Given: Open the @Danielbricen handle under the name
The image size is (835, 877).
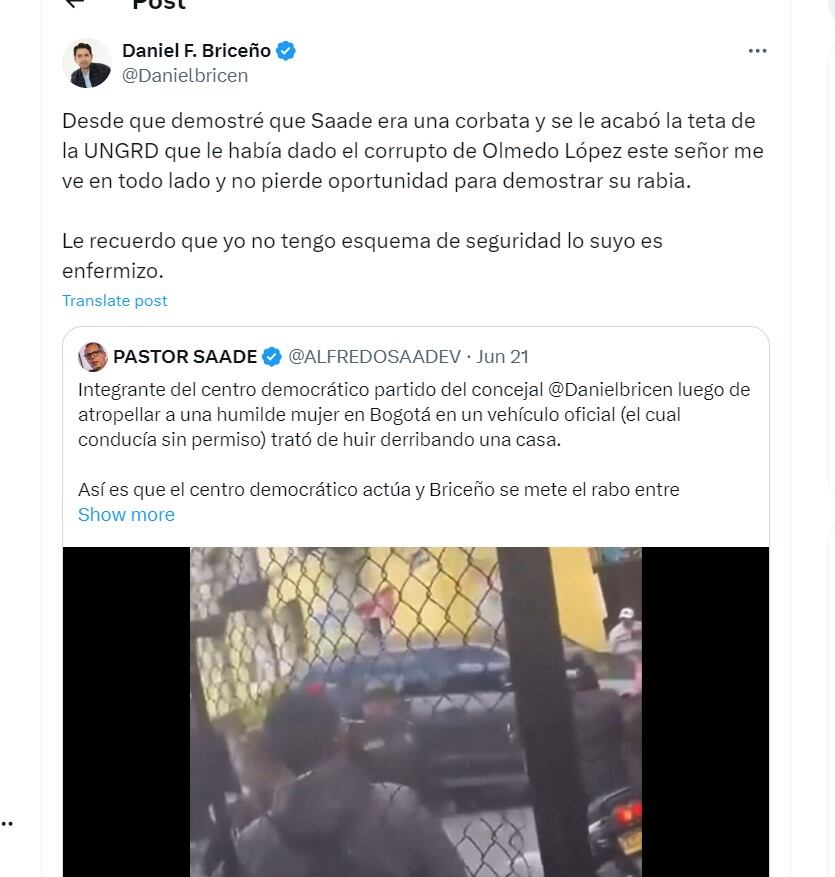Looking at the screenshot, I should click(185, 76).
